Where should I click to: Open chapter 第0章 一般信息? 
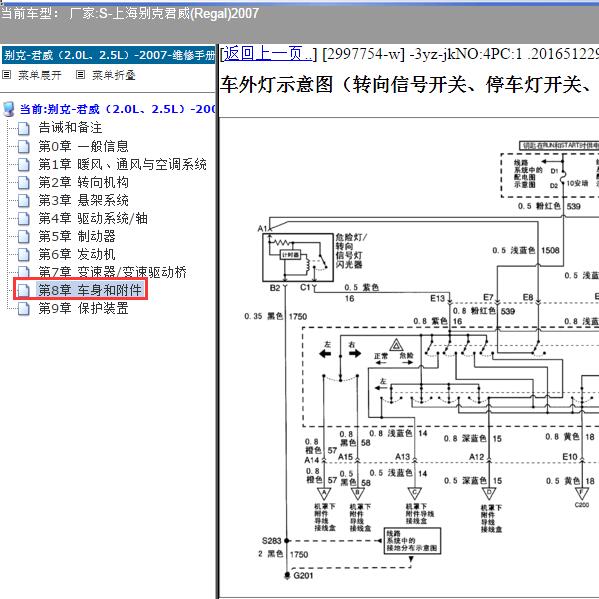(x=83, y=146)
